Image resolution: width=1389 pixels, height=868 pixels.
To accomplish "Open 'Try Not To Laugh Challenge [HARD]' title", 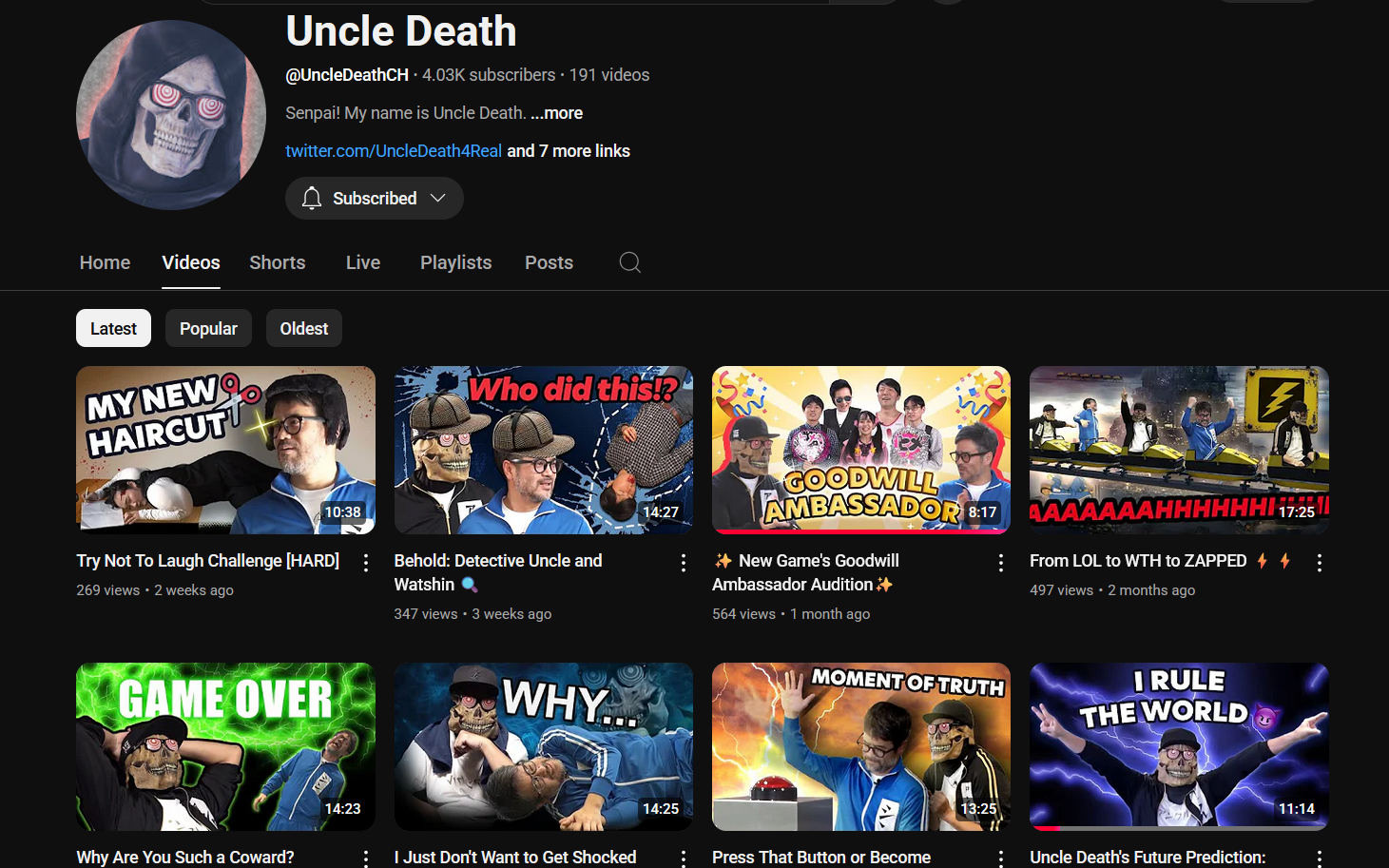I will [208, 561].
